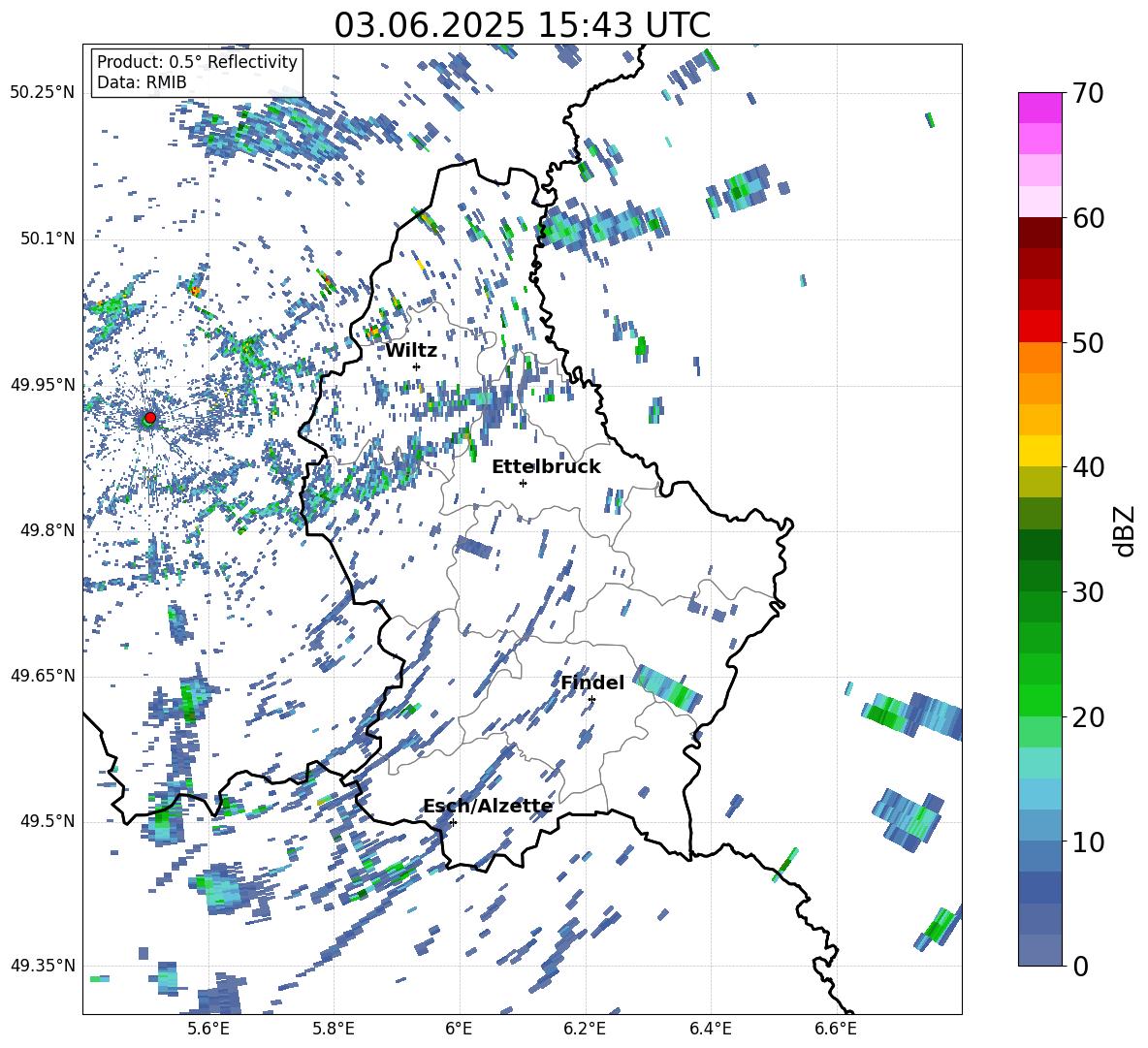Viewport: 1148px width, 1048px height.
Task: Click the 49.95°N latitude label
Action: [43, 385]
